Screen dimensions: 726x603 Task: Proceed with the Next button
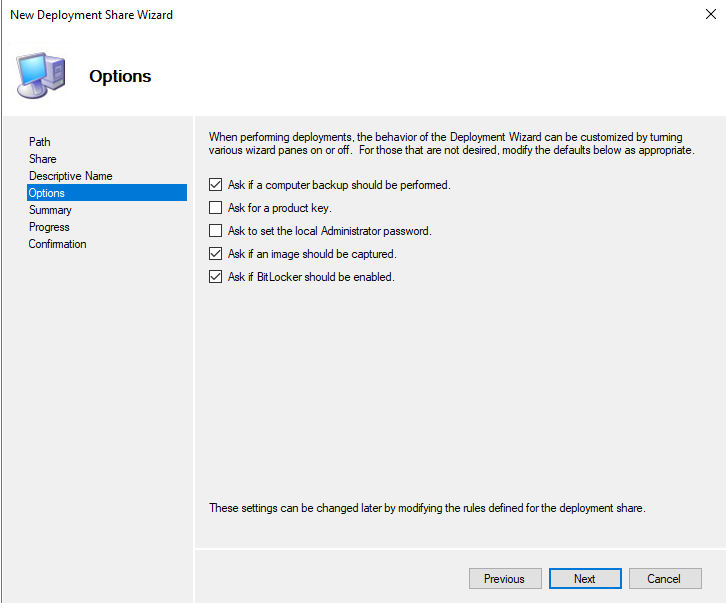[585, 578]
